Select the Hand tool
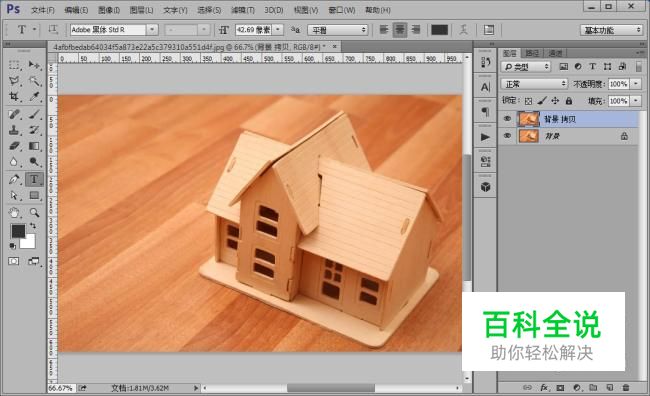 (14, 213)
